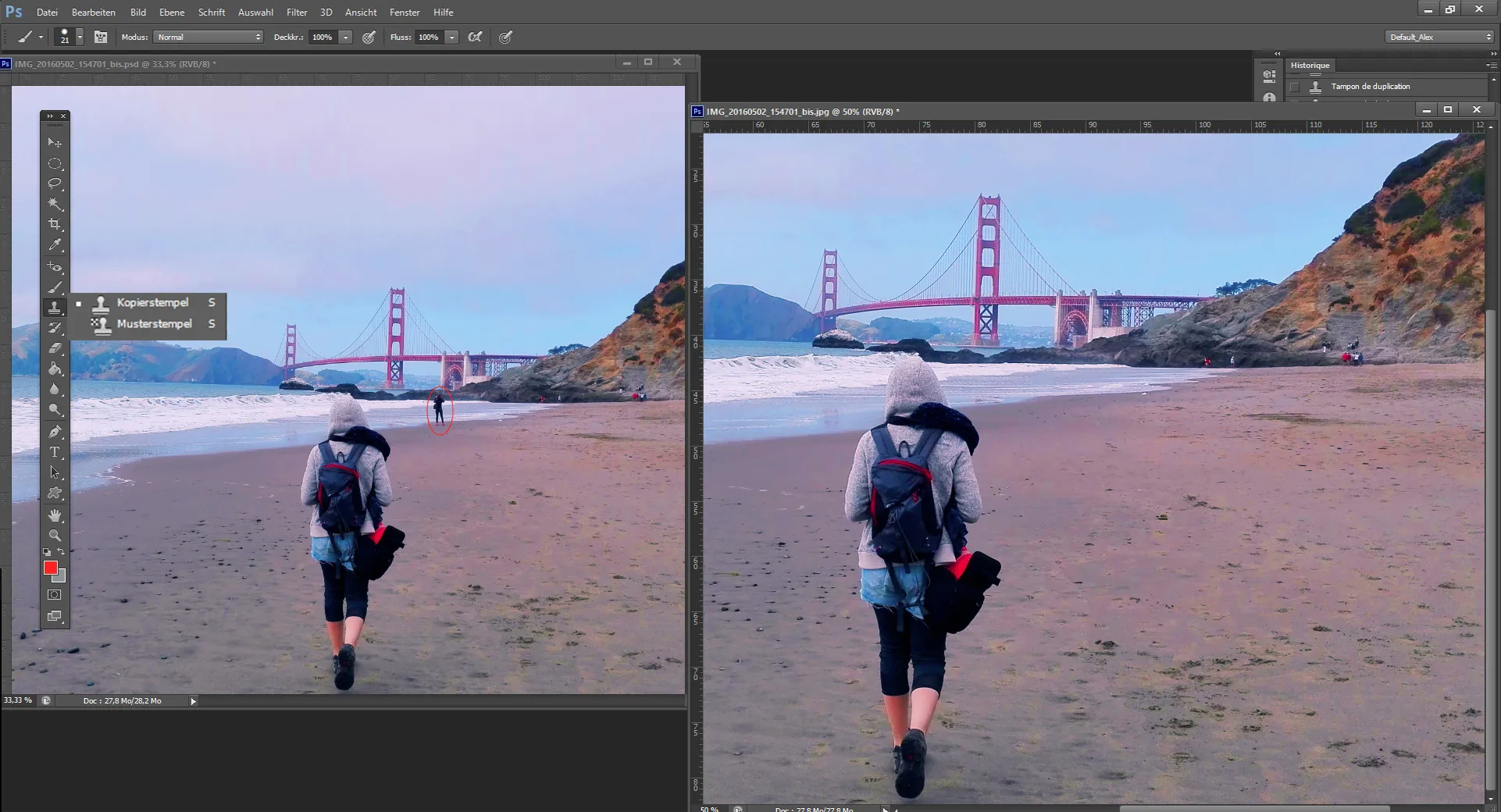Click the red foreground color swatch
This screenshot has height=812, width=1501.
[x=51, y=568]
